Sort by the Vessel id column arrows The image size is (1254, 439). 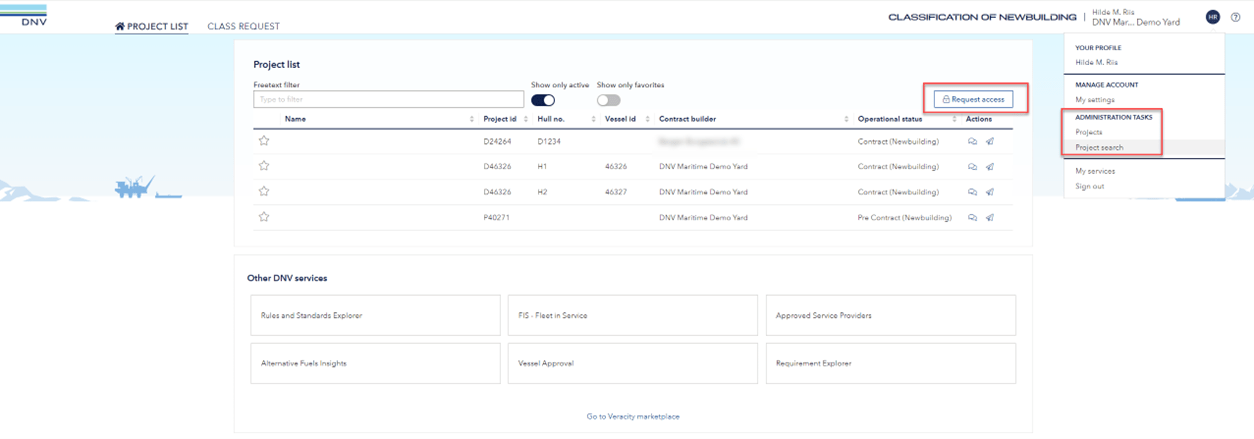click(646, 119)
